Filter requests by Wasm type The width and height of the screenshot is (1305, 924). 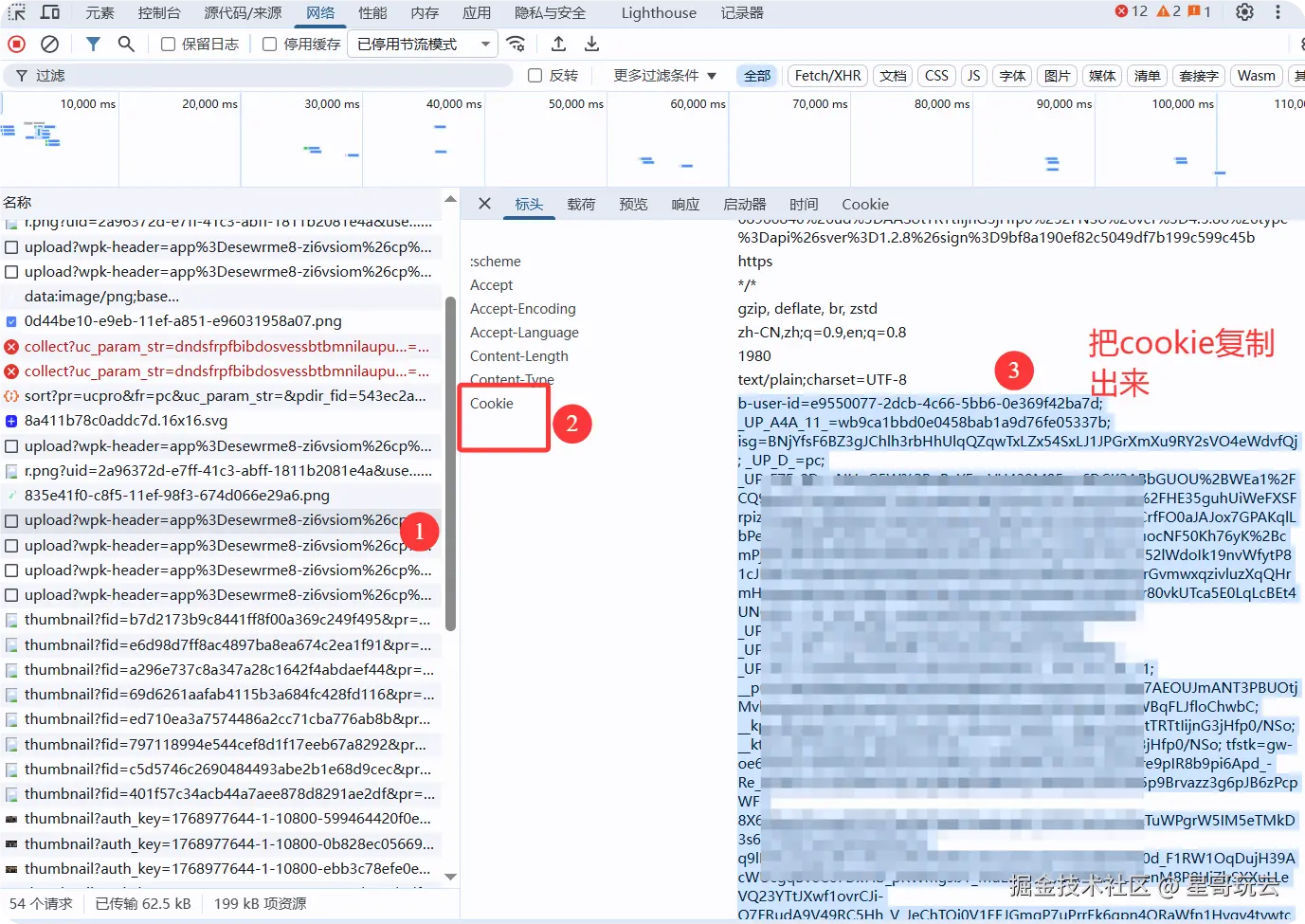tap(1256, 76)
